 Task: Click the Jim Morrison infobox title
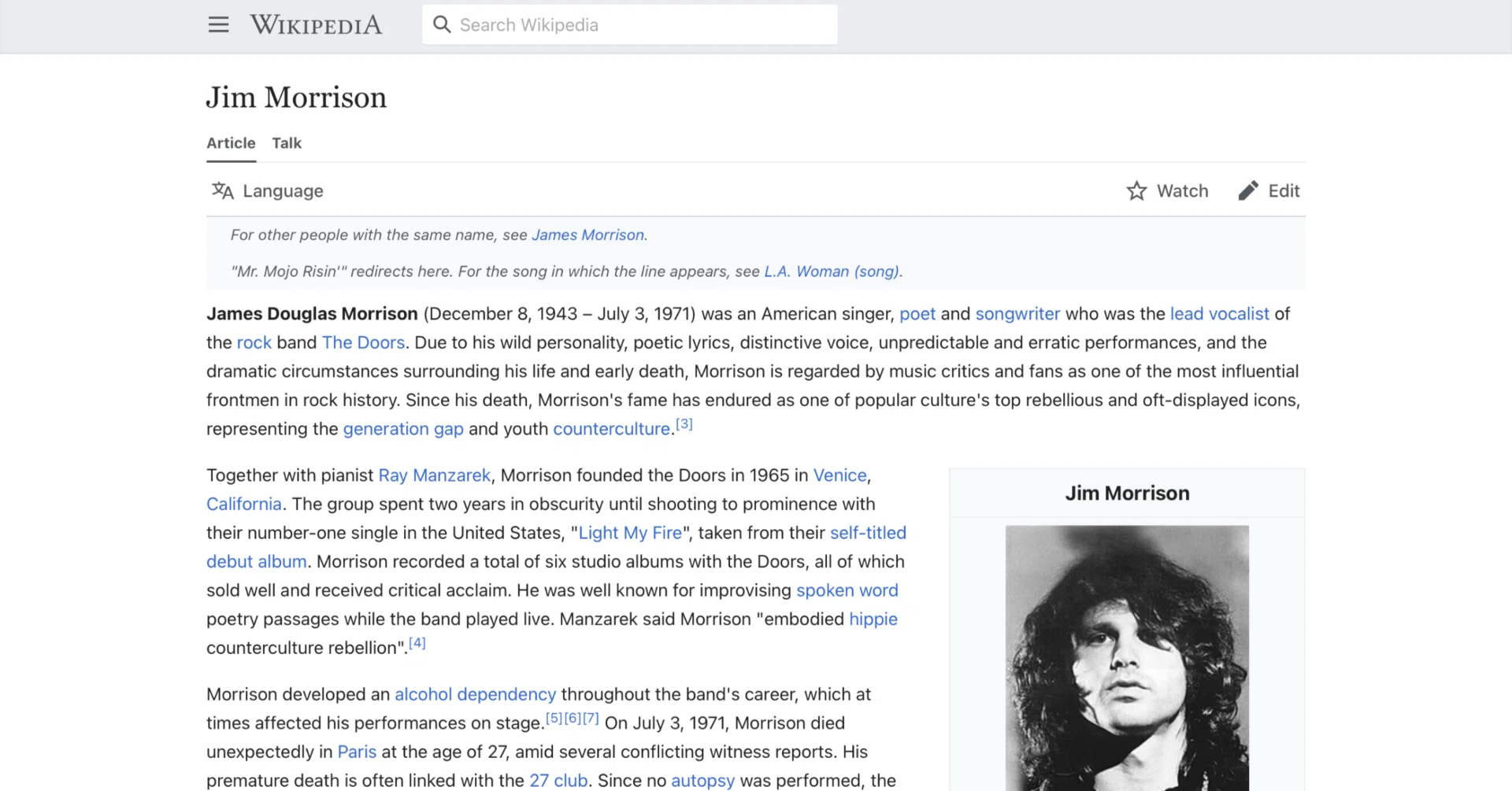pos(1127,493)
